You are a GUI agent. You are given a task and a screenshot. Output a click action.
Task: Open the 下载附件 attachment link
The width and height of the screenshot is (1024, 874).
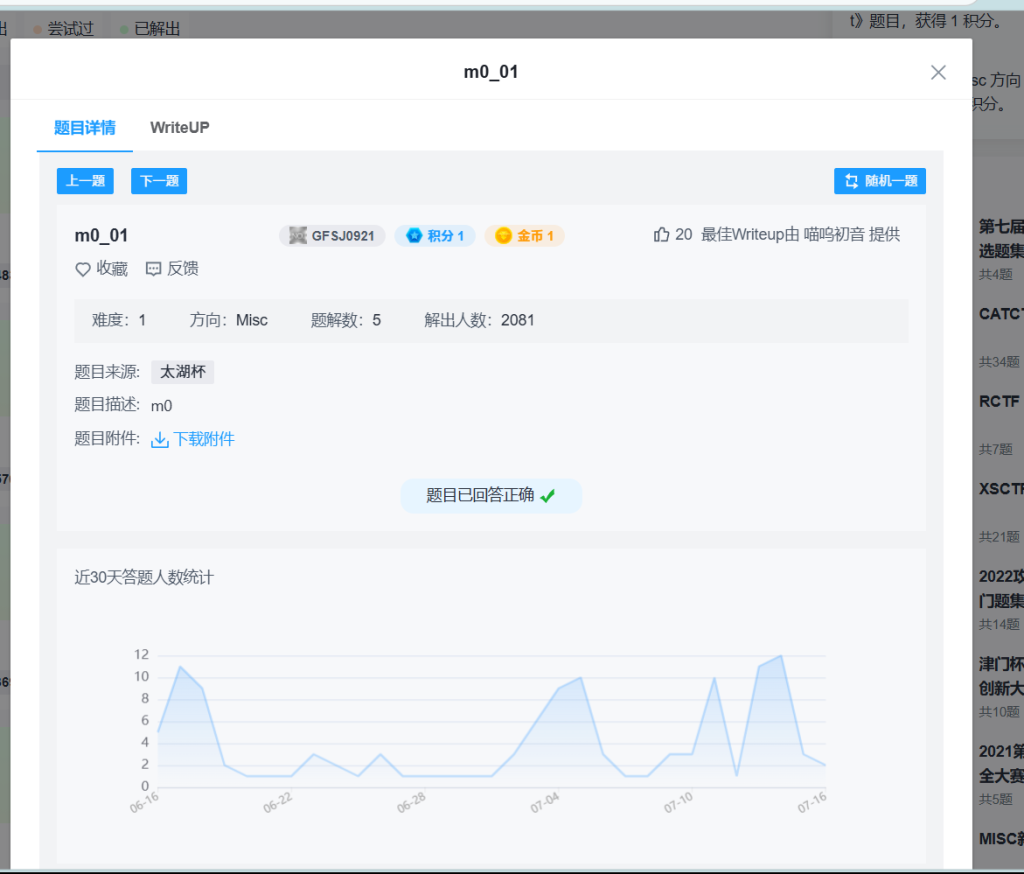(x=204, y=439)
